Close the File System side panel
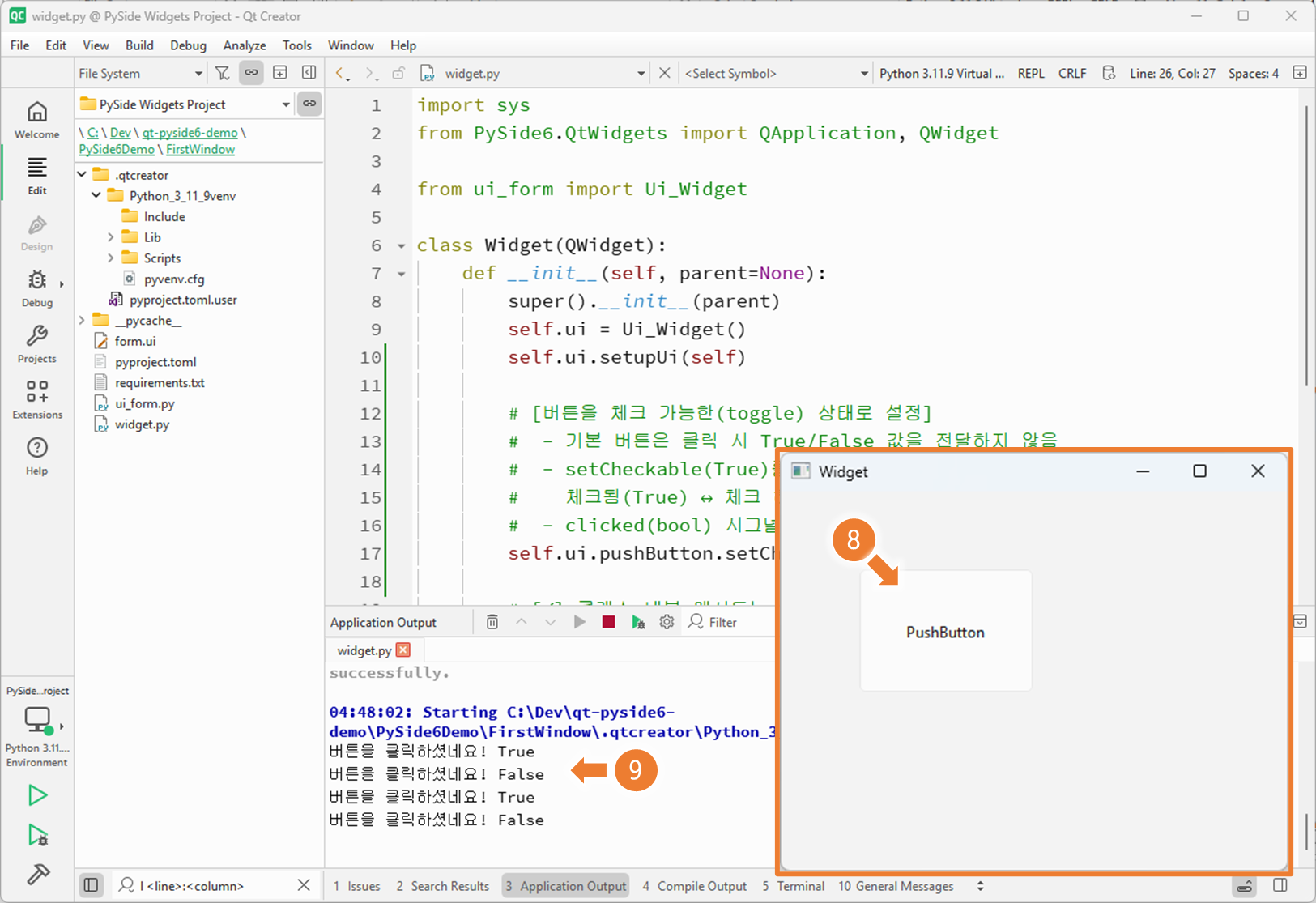This screenshot has height=903, width=1316. click(309, 73)
